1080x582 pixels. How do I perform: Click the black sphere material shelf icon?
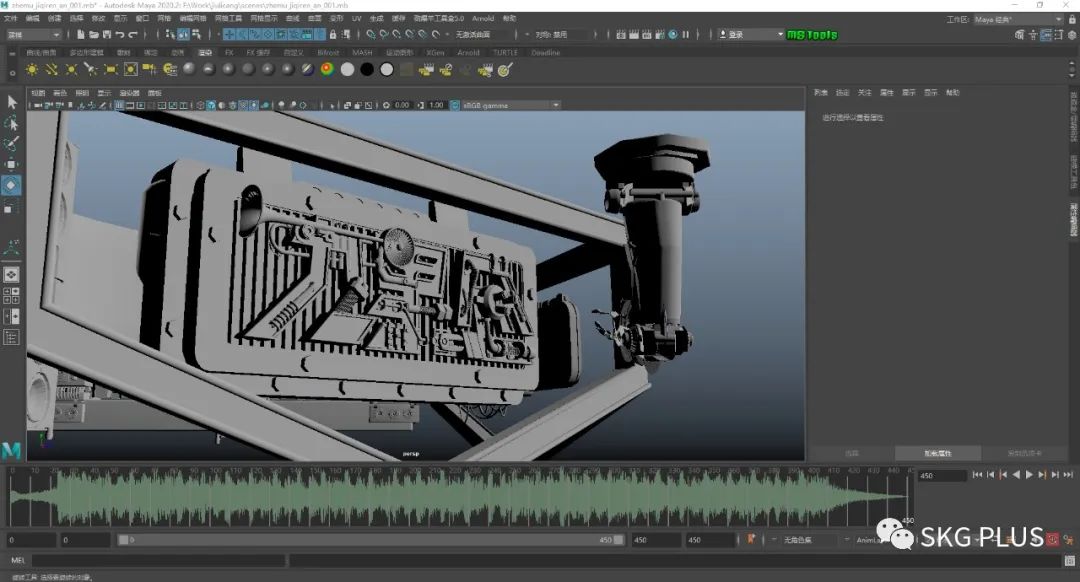pos(367,69)
